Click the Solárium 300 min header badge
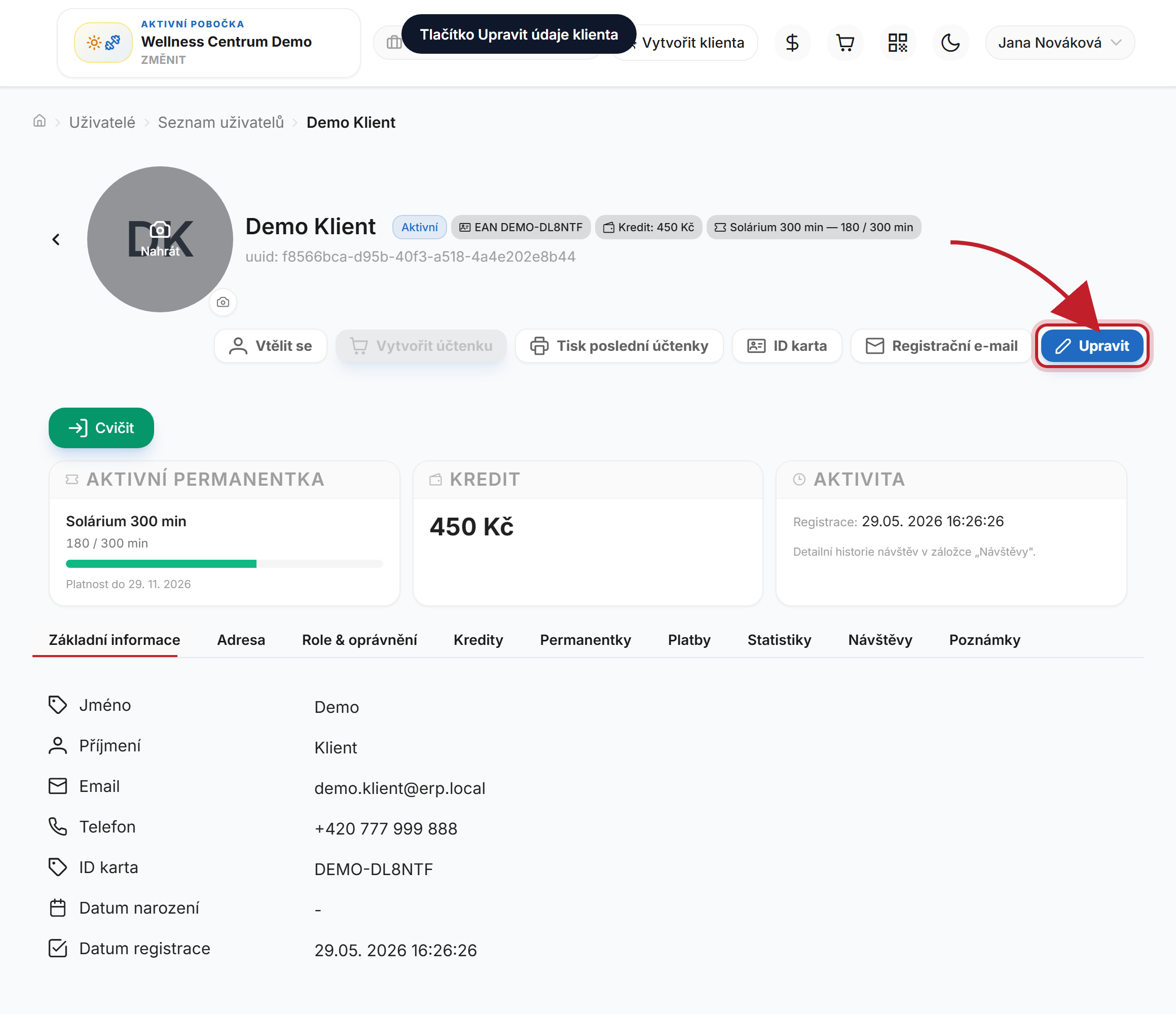The image size is (1176, 1014). (x=814, y=227)
